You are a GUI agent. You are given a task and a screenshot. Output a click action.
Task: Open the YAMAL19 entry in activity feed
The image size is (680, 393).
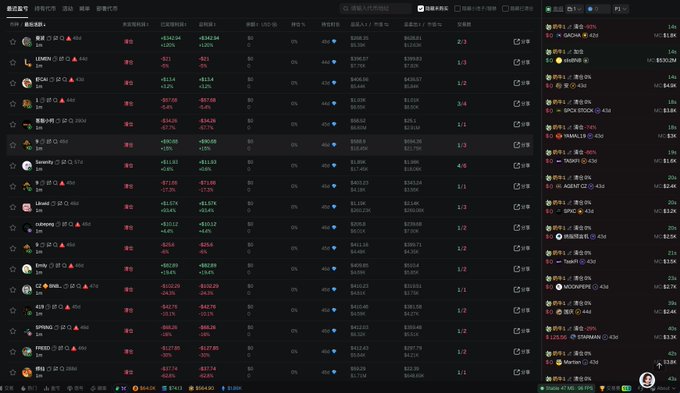(x=611, y=132)
